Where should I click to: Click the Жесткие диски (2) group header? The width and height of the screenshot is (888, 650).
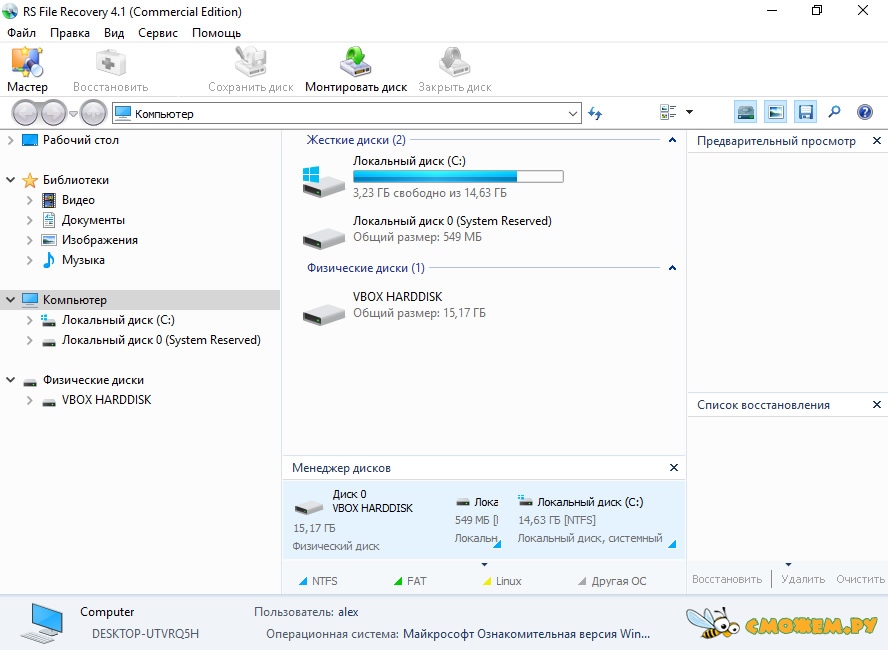tap(356, 140)
